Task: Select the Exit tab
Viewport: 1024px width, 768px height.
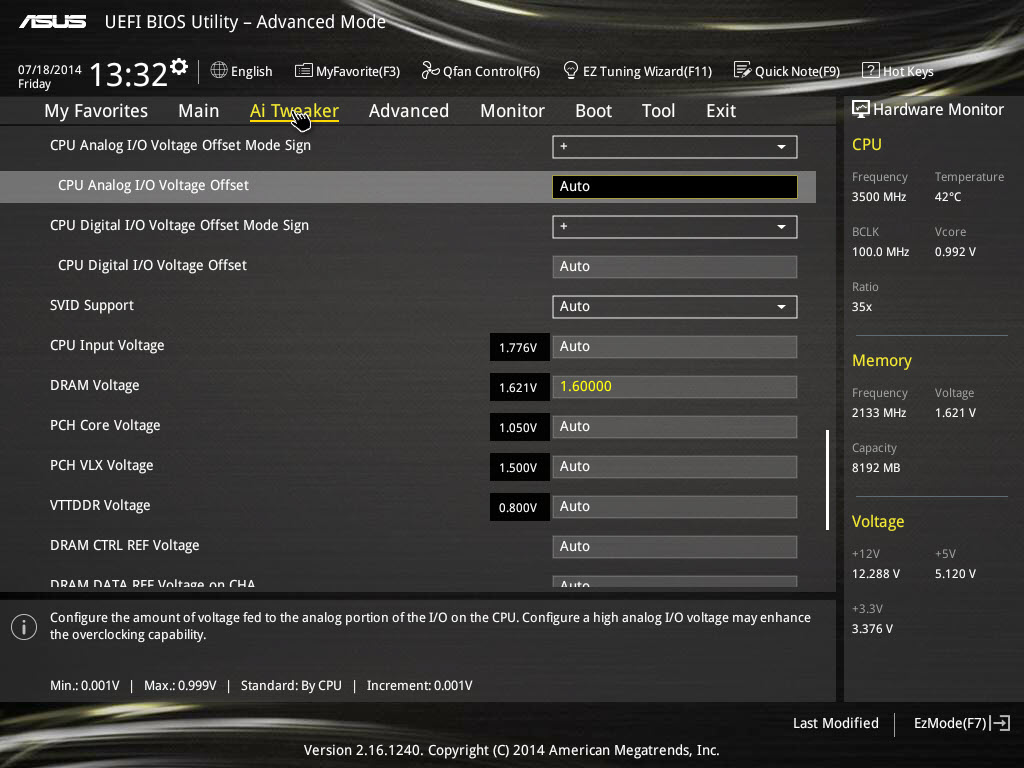Action: pyautogui.click(x=721, y=111)
